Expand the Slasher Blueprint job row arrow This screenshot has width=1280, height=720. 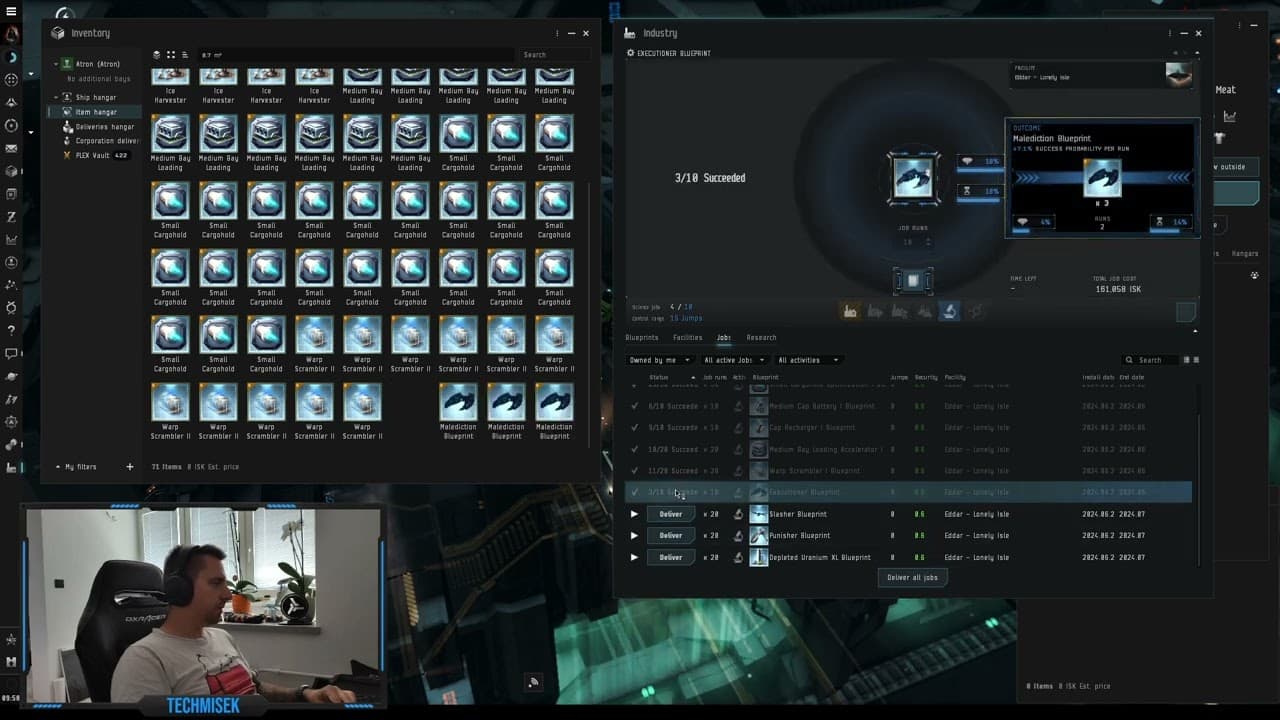point(634,514)
